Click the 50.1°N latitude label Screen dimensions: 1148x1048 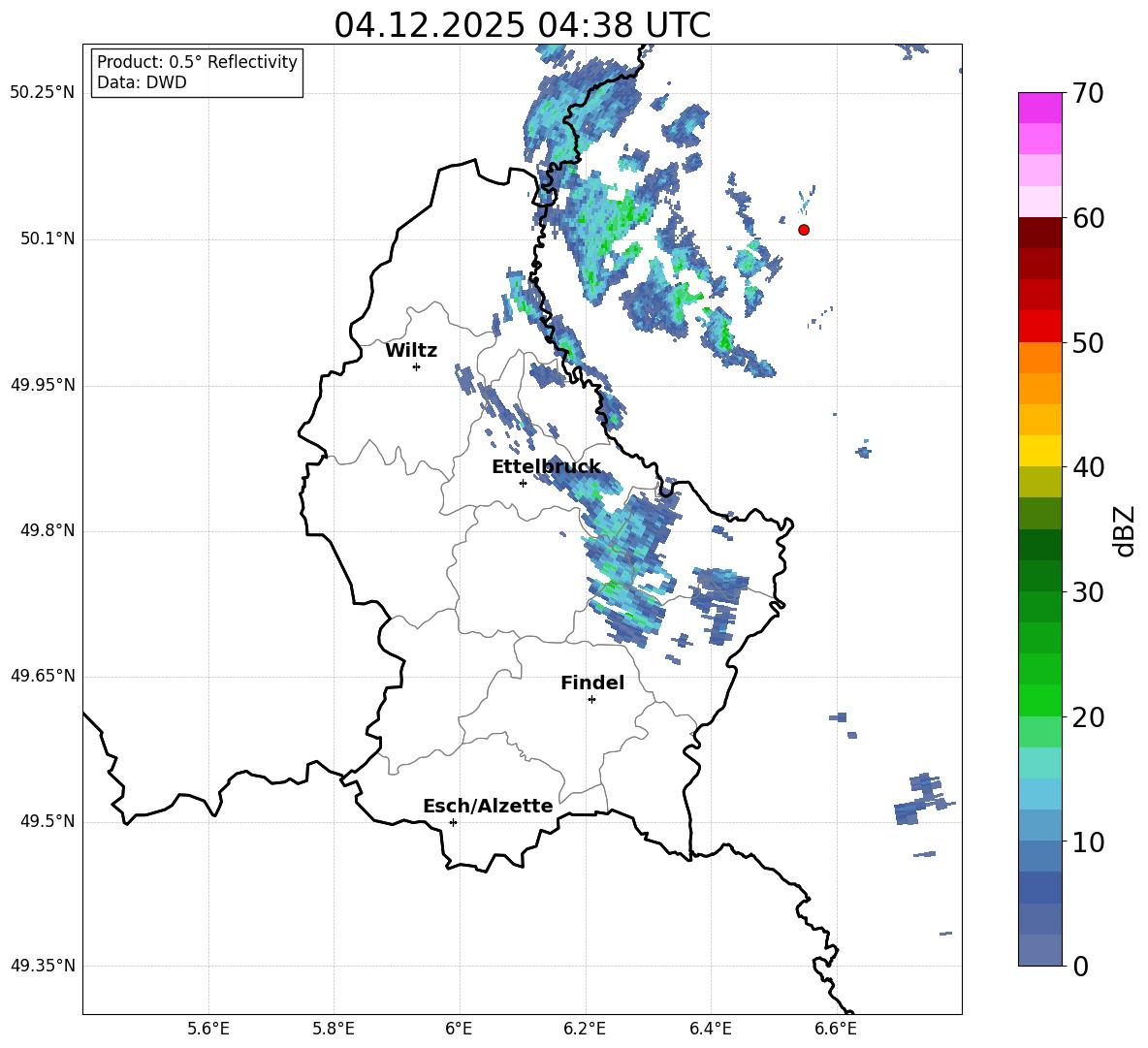pos(48,238)
